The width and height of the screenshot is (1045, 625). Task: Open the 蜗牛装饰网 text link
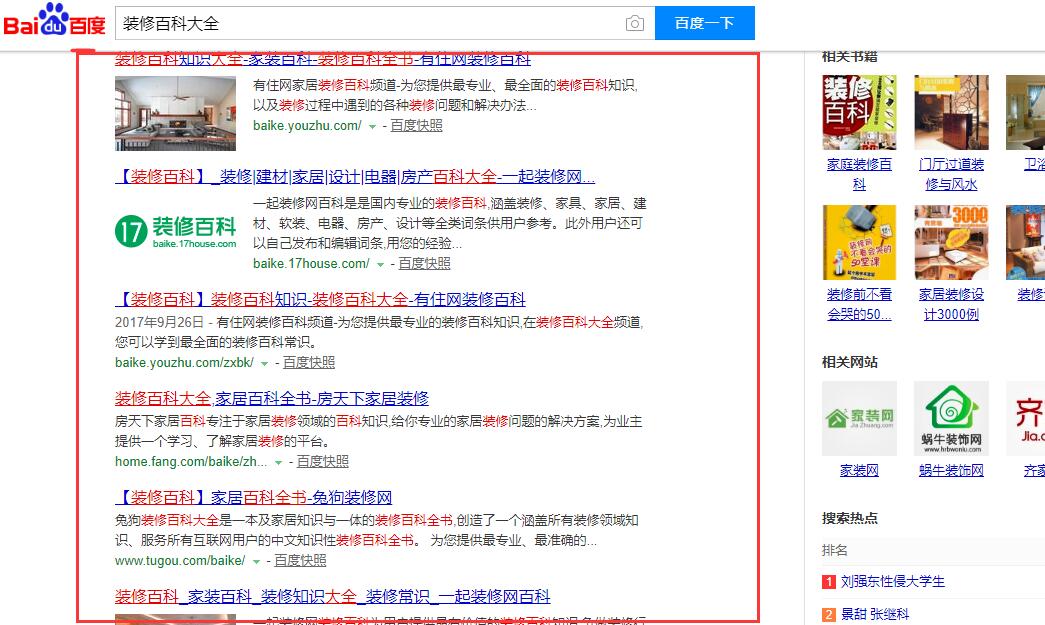click(x=951, y=470)
